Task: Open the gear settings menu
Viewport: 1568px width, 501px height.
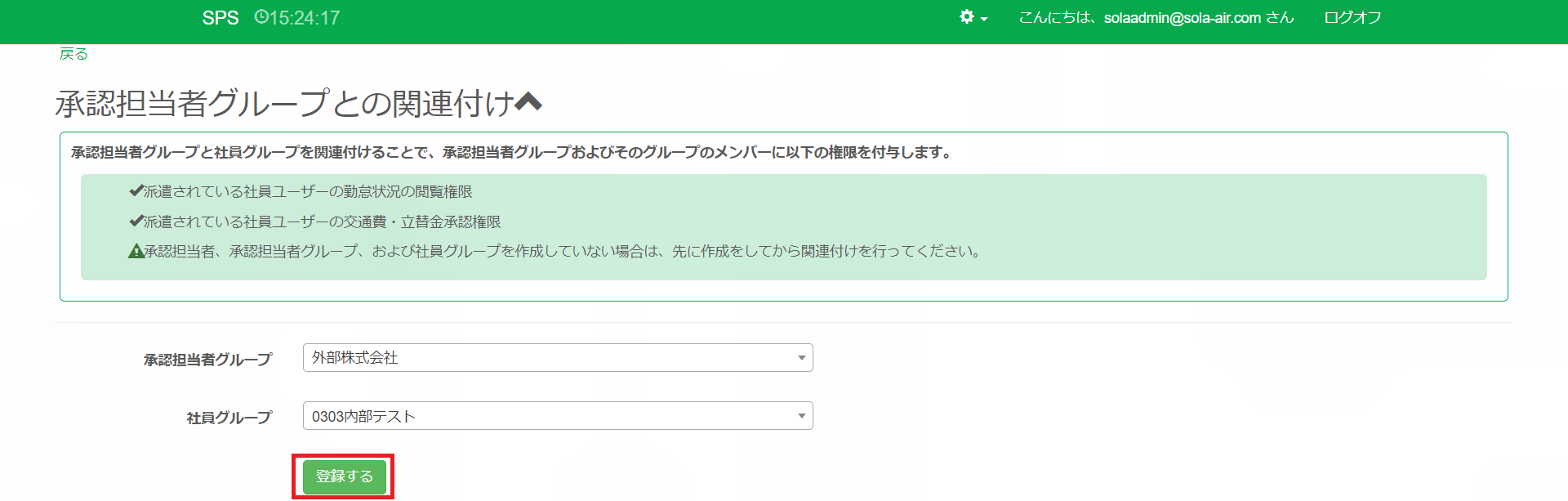Action: pyautogui.click(x=967, y=17)
